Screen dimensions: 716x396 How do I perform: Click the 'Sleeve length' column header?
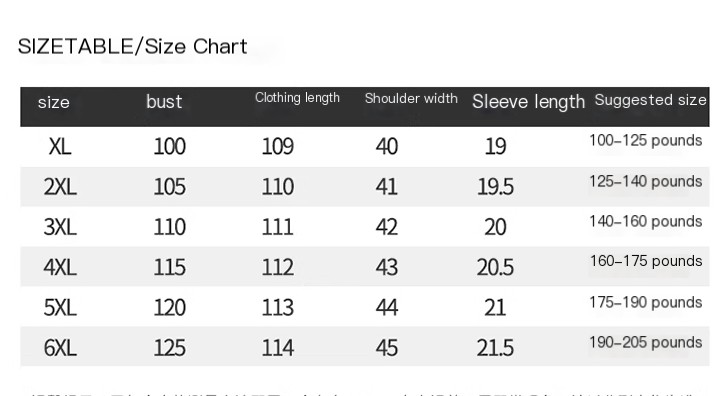tap(528, 101)
